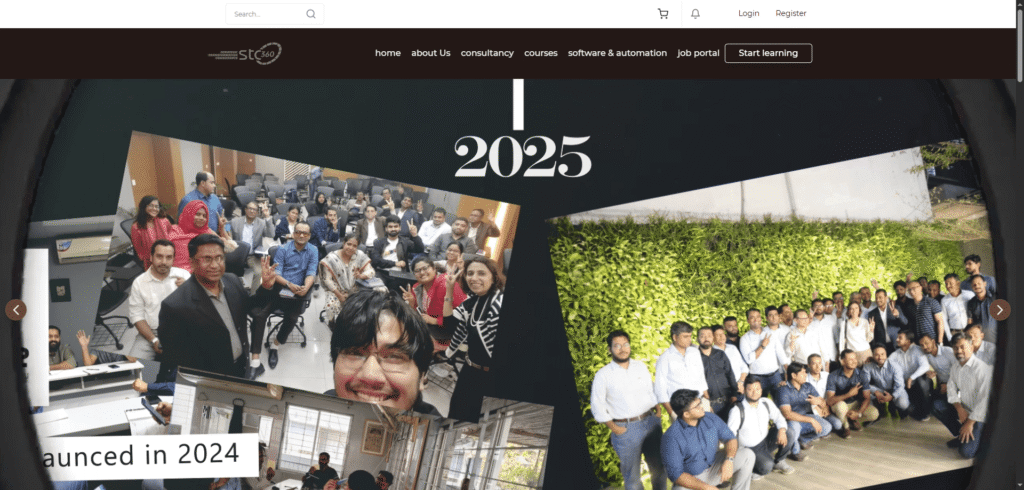Click the vertical page scrollbar

tap(1019, 245)
